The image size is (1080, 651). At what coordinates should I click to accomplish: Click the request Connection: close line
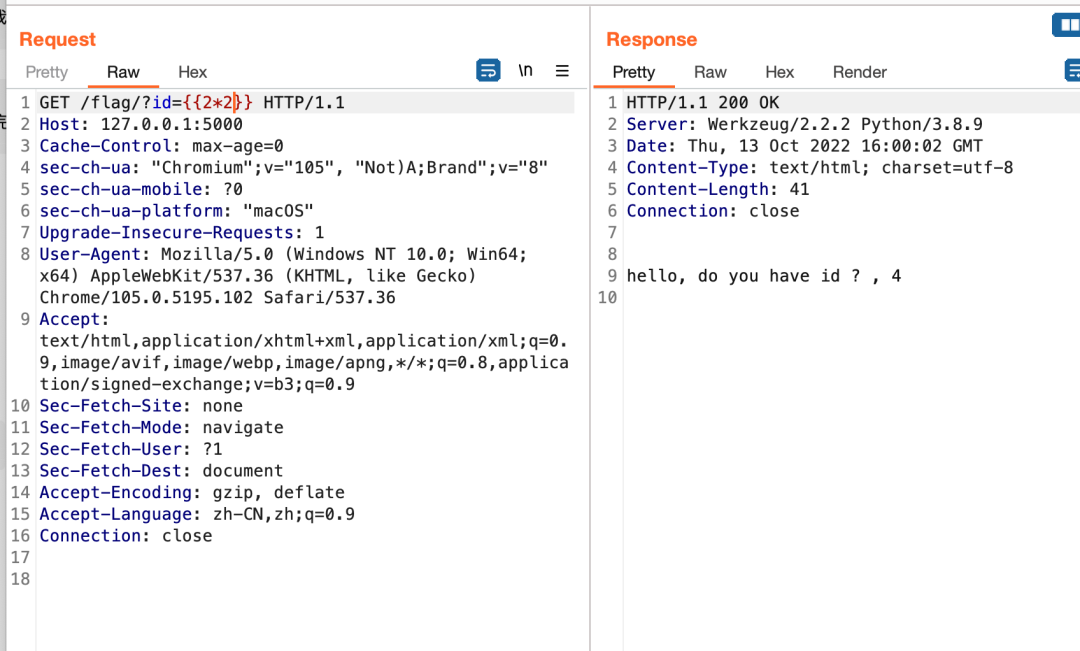(126, 536)
